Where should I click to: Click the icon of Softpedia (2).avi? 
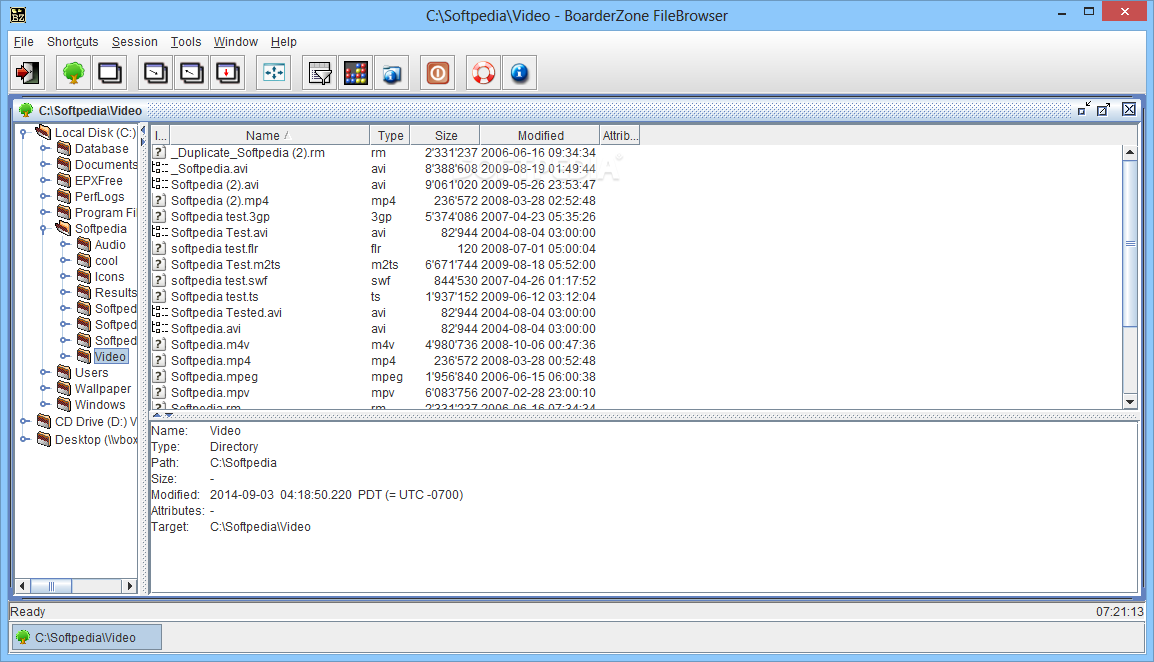[x=159, y=184]
